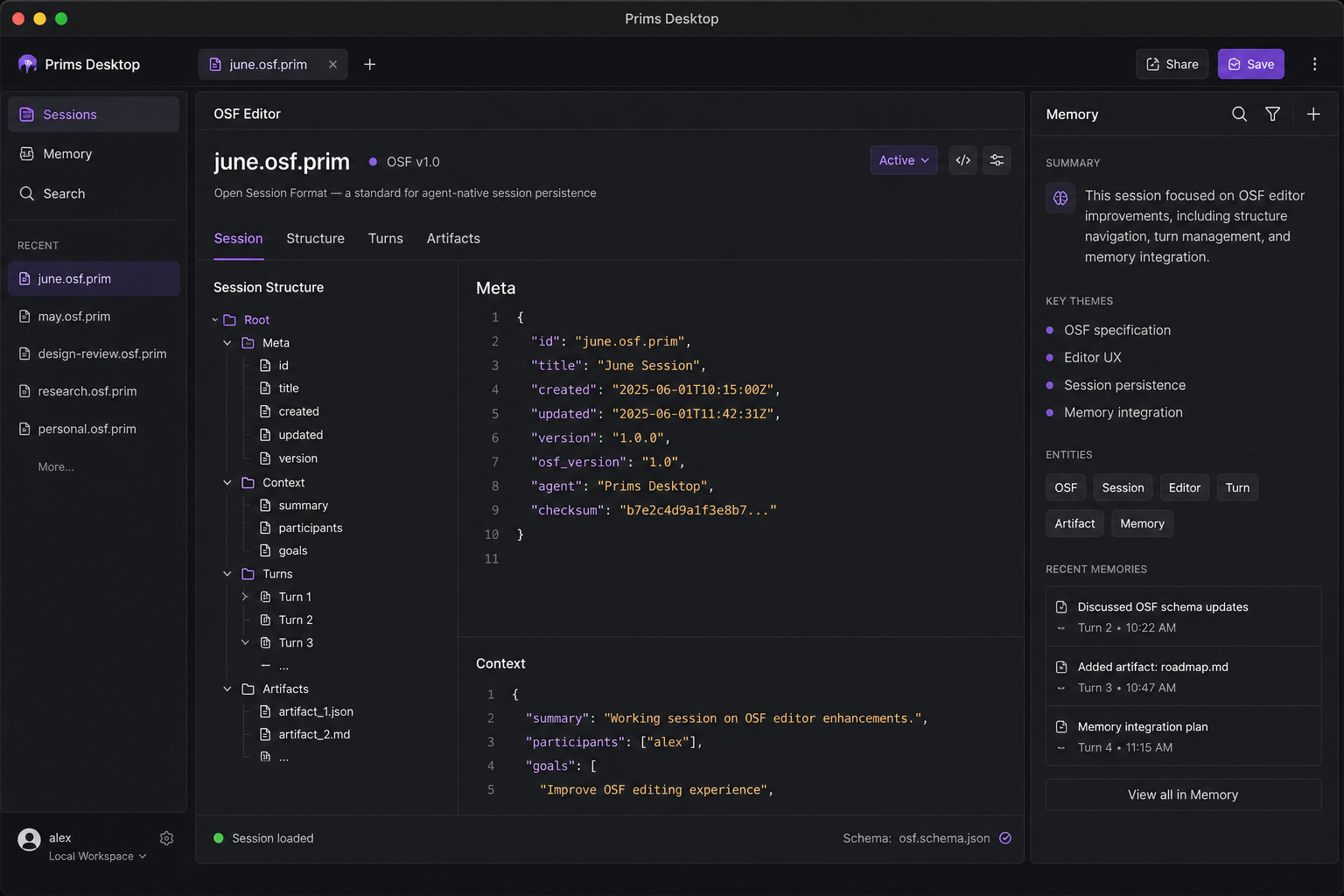Select the summary node in tree

294,506
